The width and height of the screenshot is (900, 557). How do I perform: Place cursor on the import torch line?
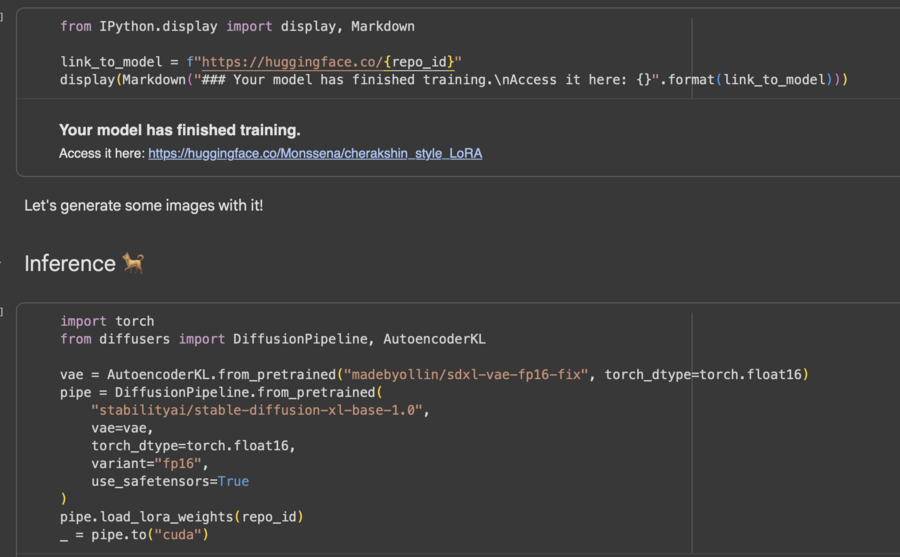pyautogui.click(x=107, y=321)
